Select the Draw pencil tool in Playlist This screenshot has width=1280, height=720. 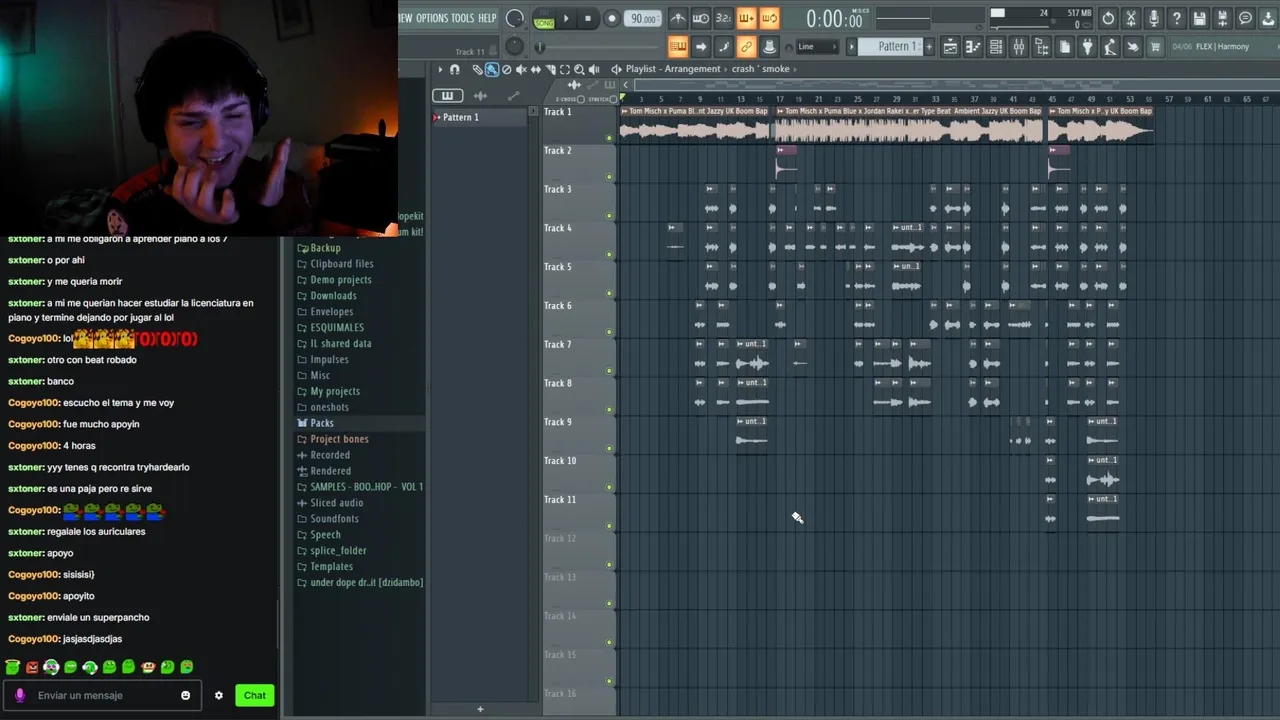pos(478,69)
